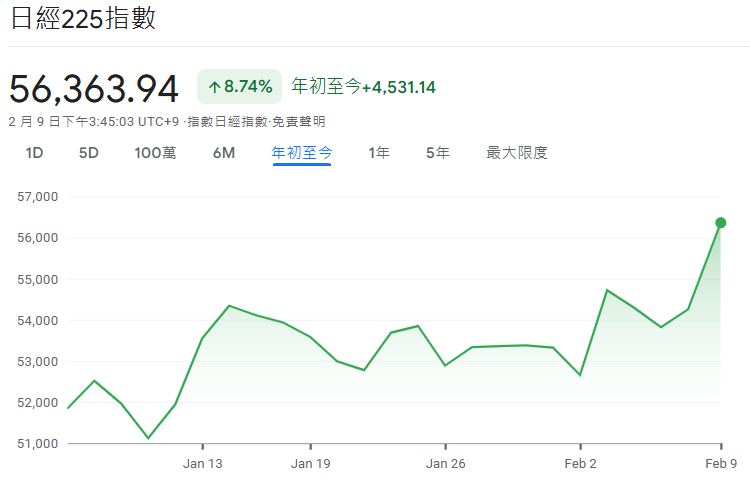Click the 56,363.94 index price

click(x=95, y=88)
